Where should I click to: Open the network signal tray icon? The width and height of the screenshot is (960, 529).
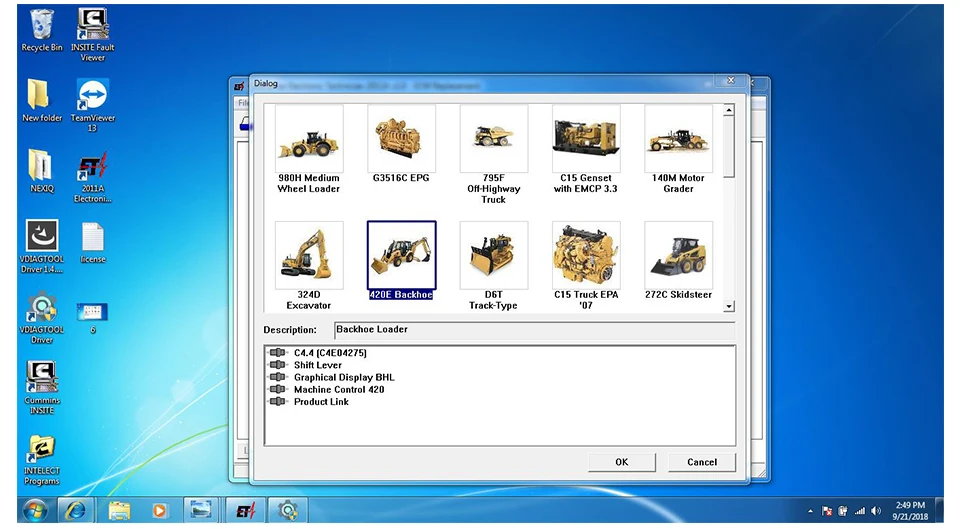[x=860, y=511]
